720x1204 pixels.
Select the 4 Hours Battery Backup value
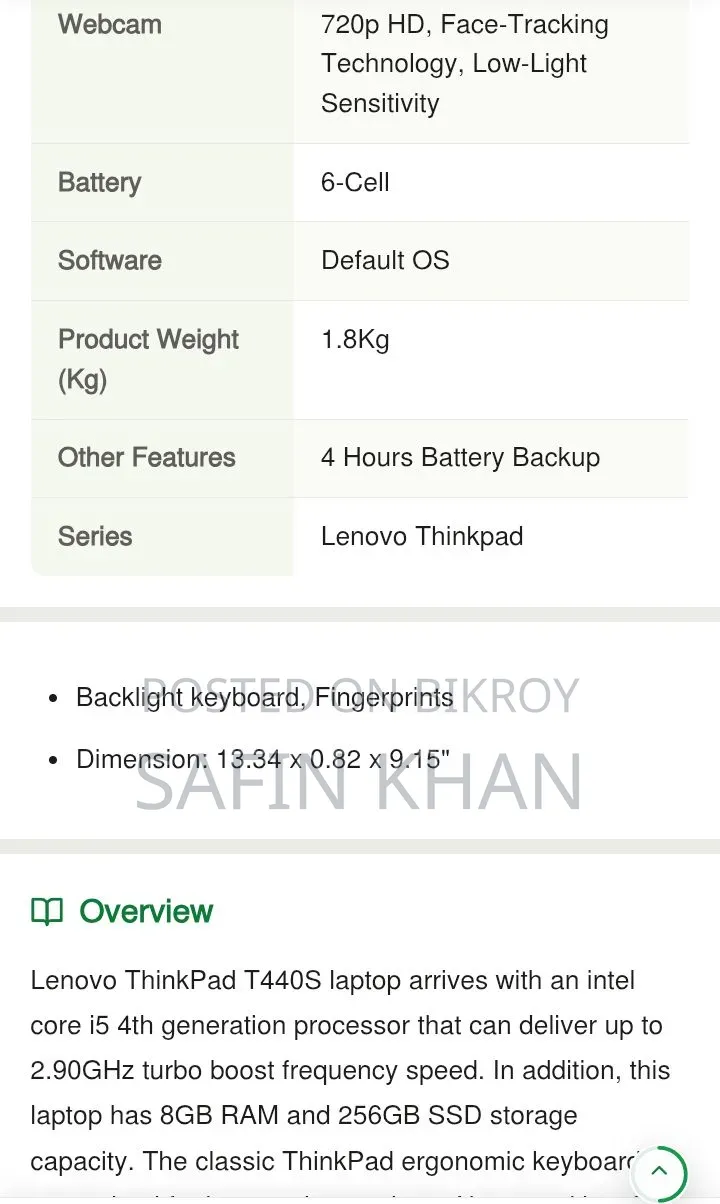[x=460, y=457]
